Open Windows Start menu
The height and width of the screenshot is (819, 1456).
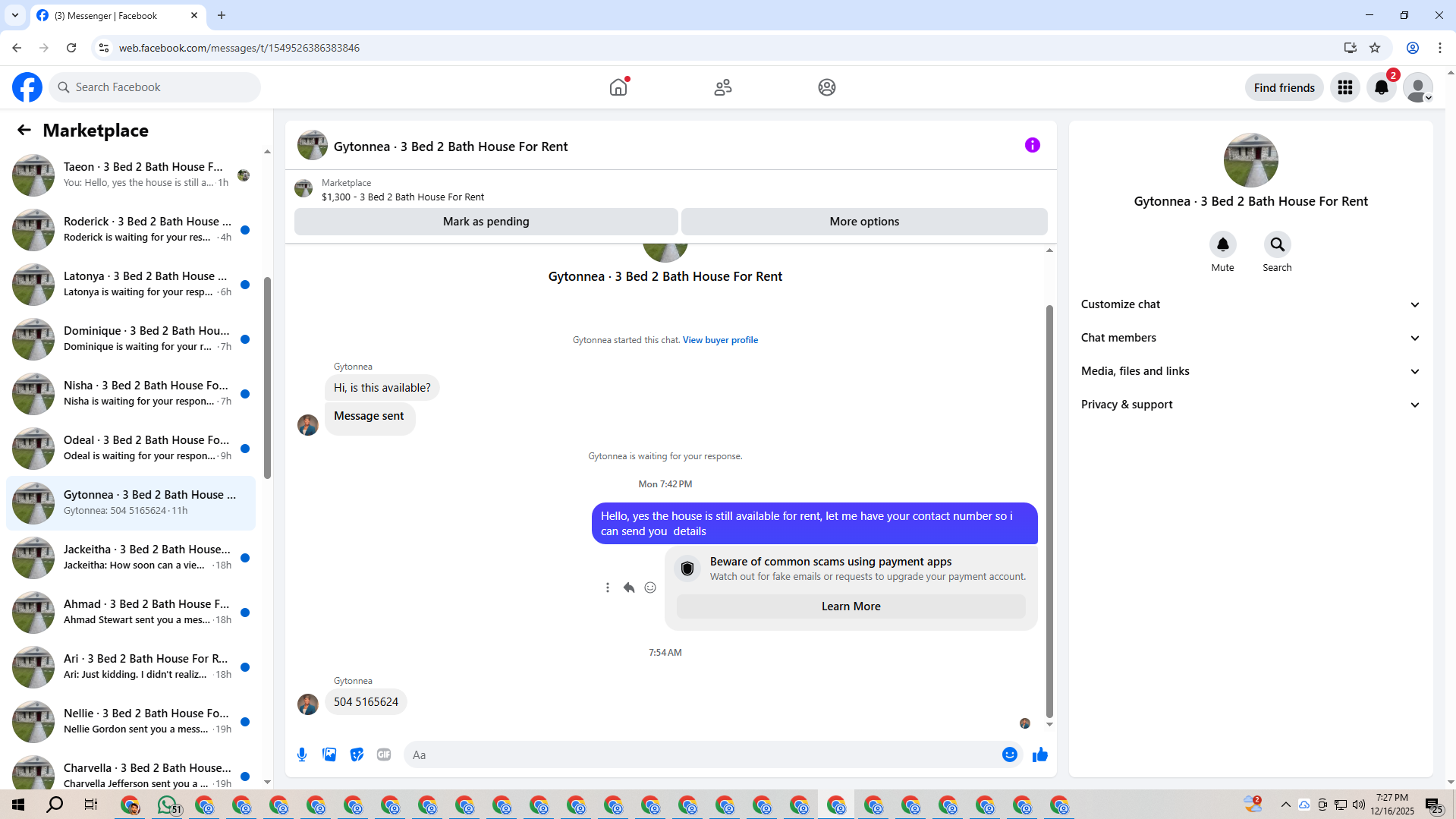(x=18, y=805)
